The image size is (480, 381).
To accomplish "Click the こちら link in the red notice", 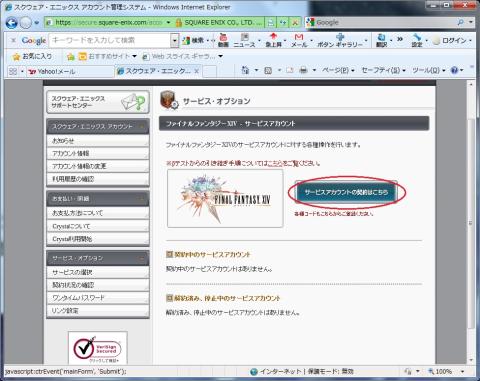I will [x=275, y=163].
